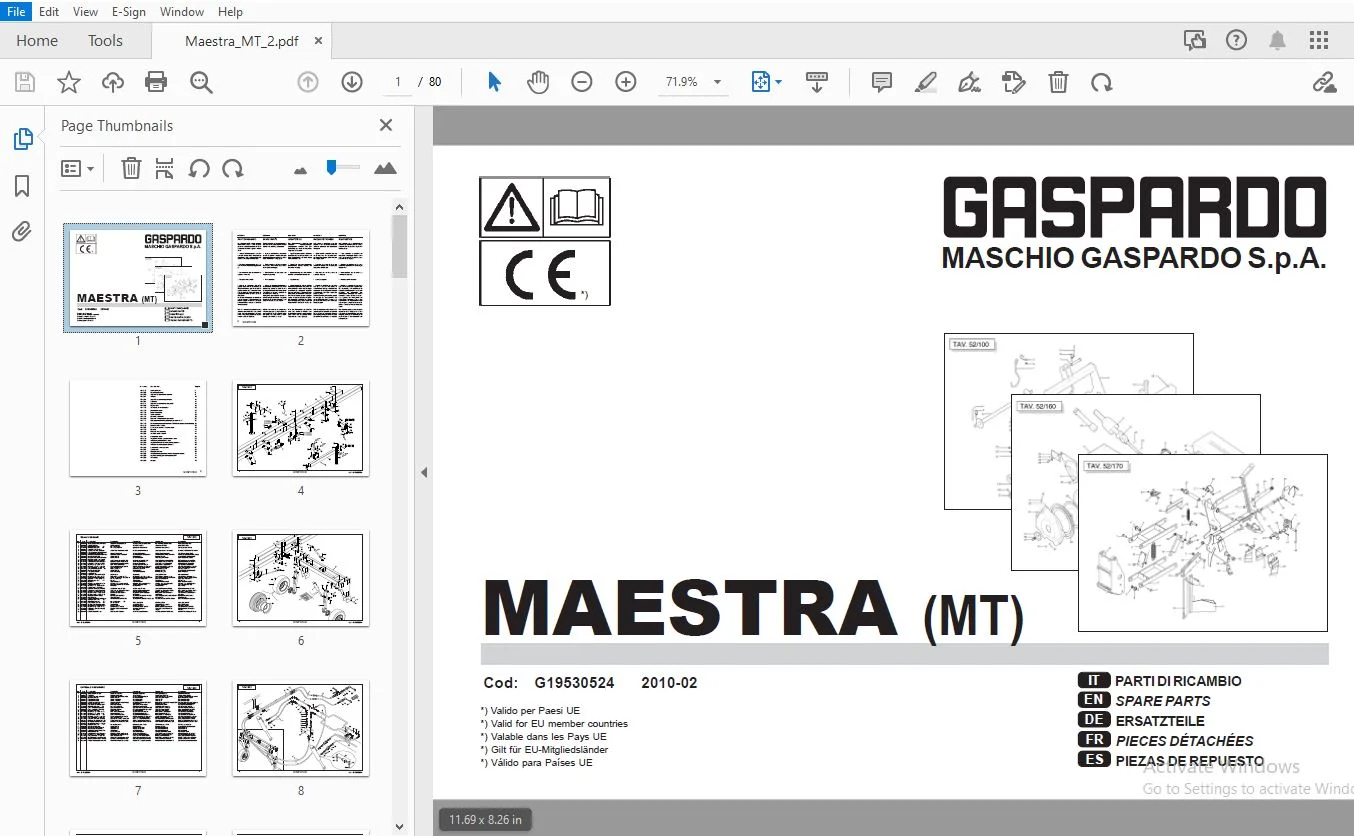Open the zoom percentage dropdown
This screenshot has height=836, width=1354.
(x=717, y=82)
